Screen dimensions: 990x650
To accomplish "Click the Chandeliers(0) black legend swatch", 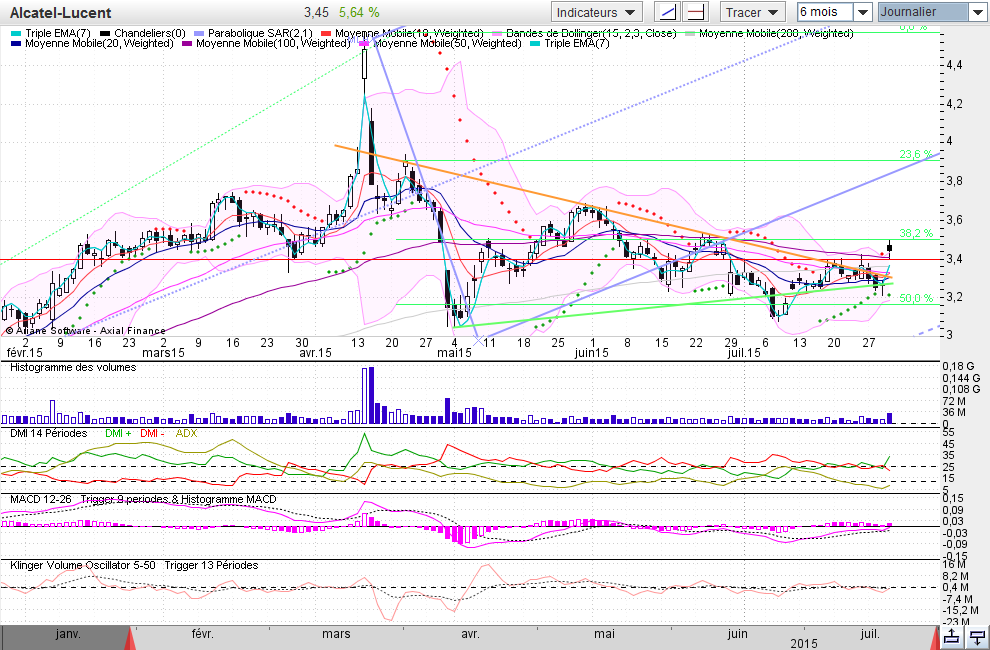I will pos(105,33).
